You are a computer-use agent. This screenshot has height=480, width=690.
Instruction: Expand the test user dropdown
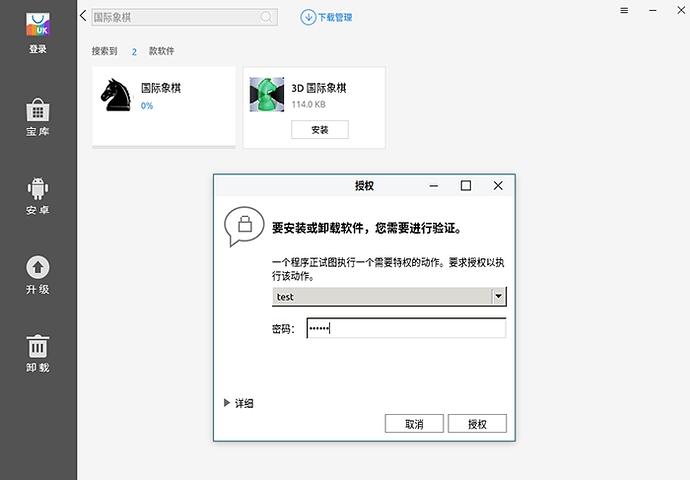pyautogui.click(x=498, y=297)
